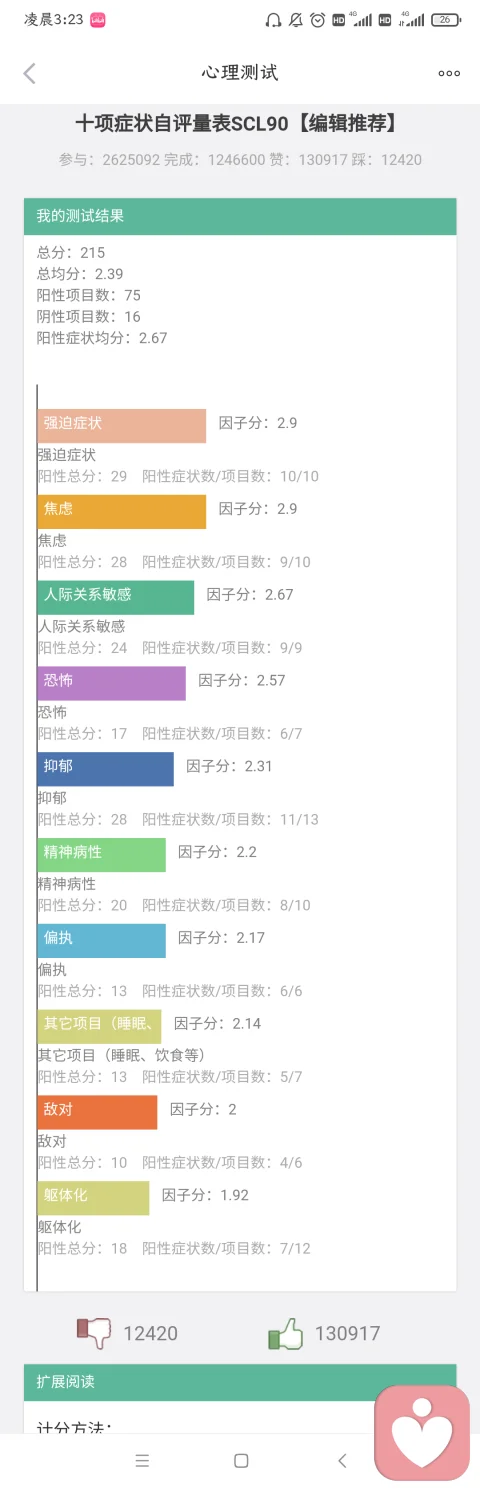
Task: Open the pink floating heart icon
Action: point(421,1433)
